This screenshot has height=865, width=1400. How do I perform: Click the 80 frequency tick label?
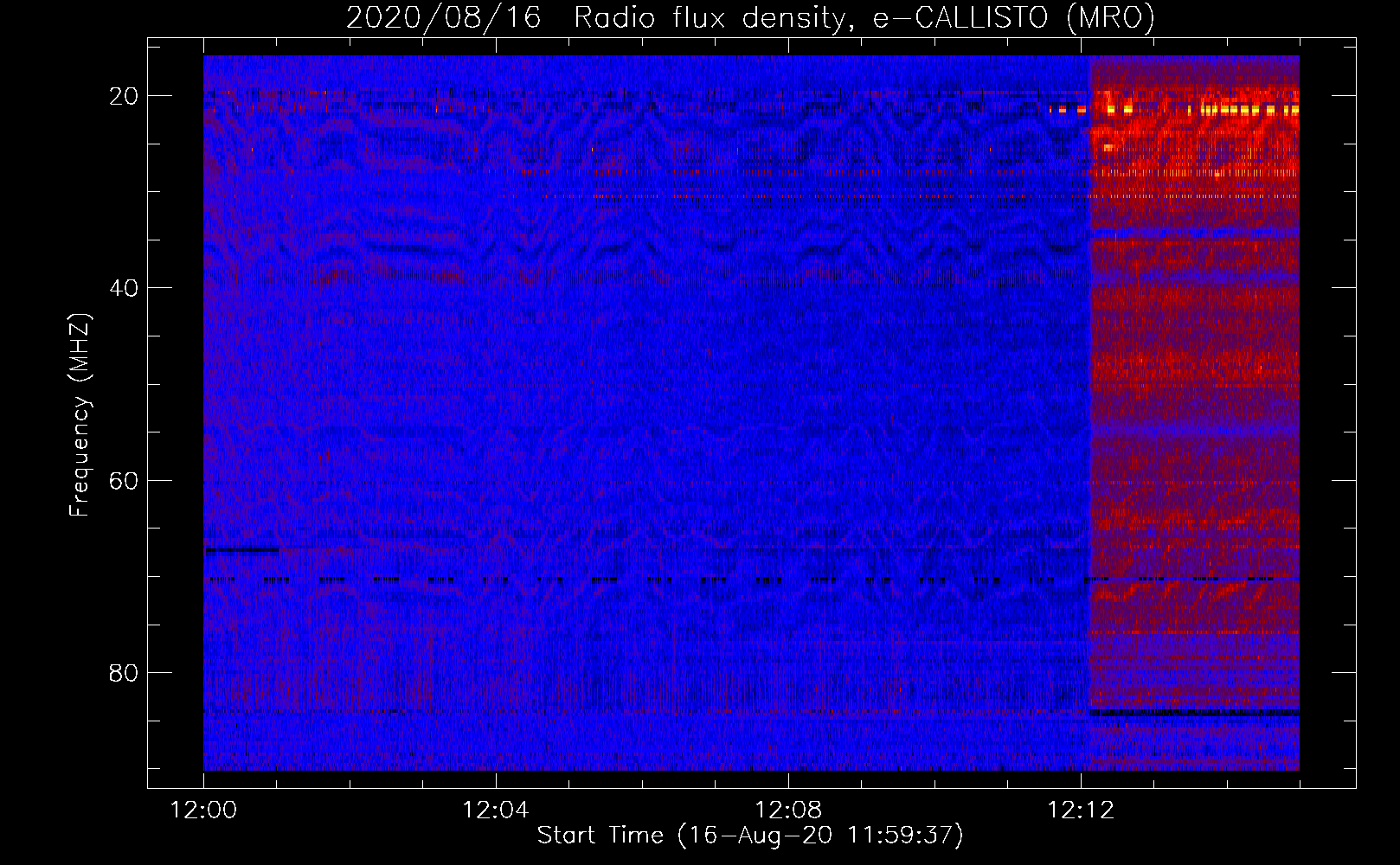(x=124, y=672)
